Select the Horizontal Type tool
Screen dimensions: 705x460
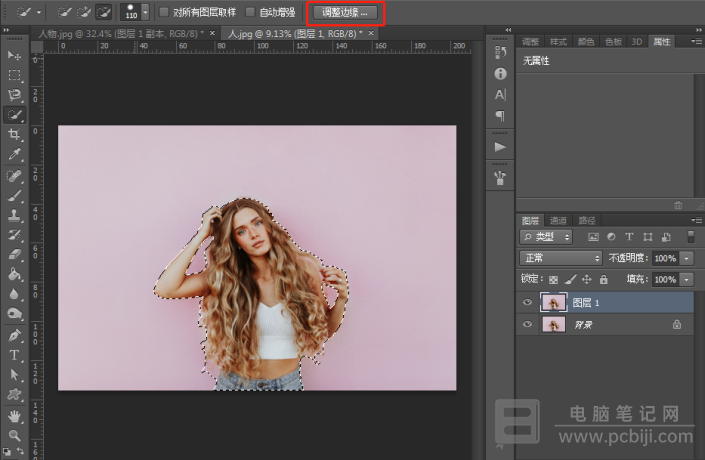[x=14, y=355]
